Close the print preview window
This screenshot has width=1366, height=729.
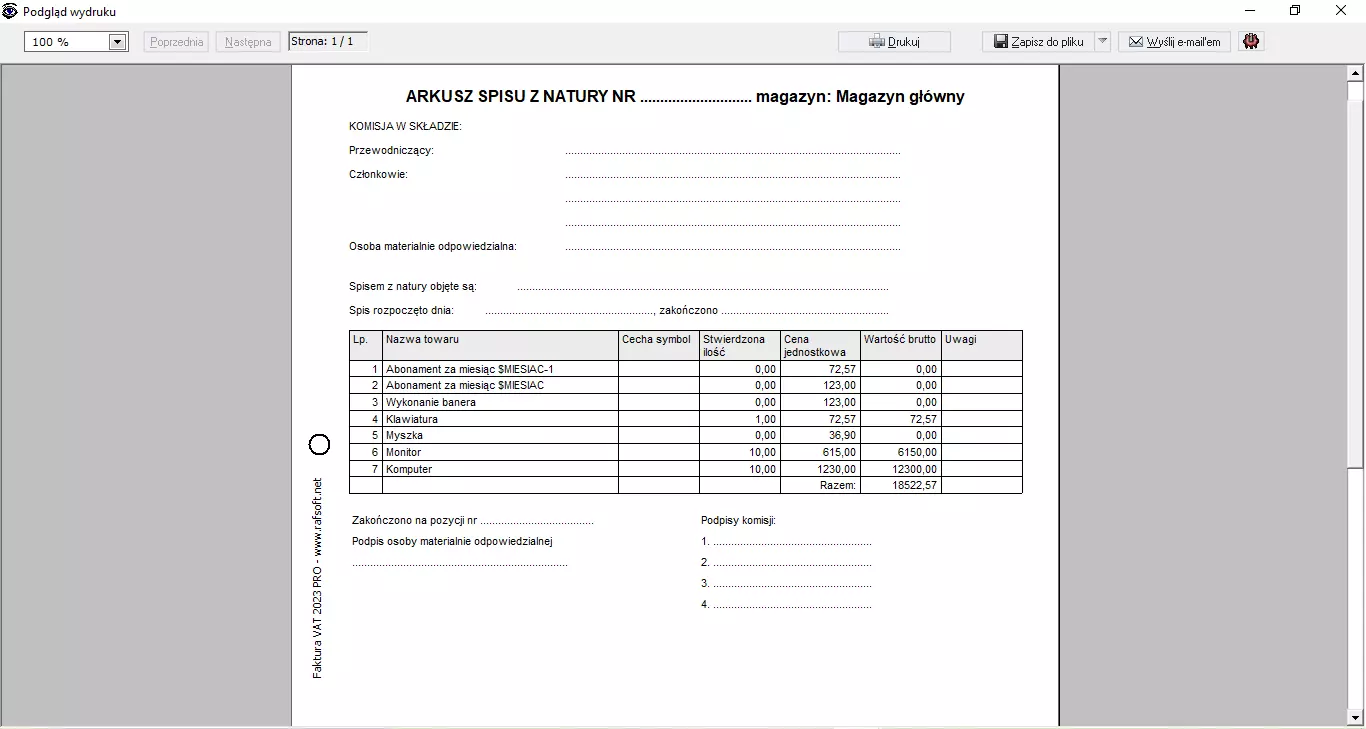[1341, 11]
